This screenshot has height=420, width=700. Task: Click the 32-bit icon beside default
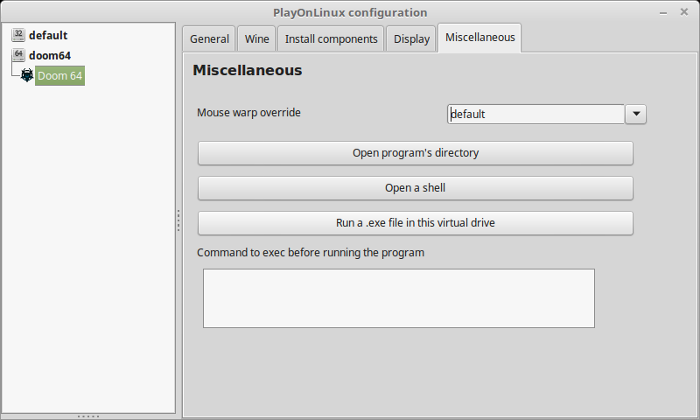point(18,35)
